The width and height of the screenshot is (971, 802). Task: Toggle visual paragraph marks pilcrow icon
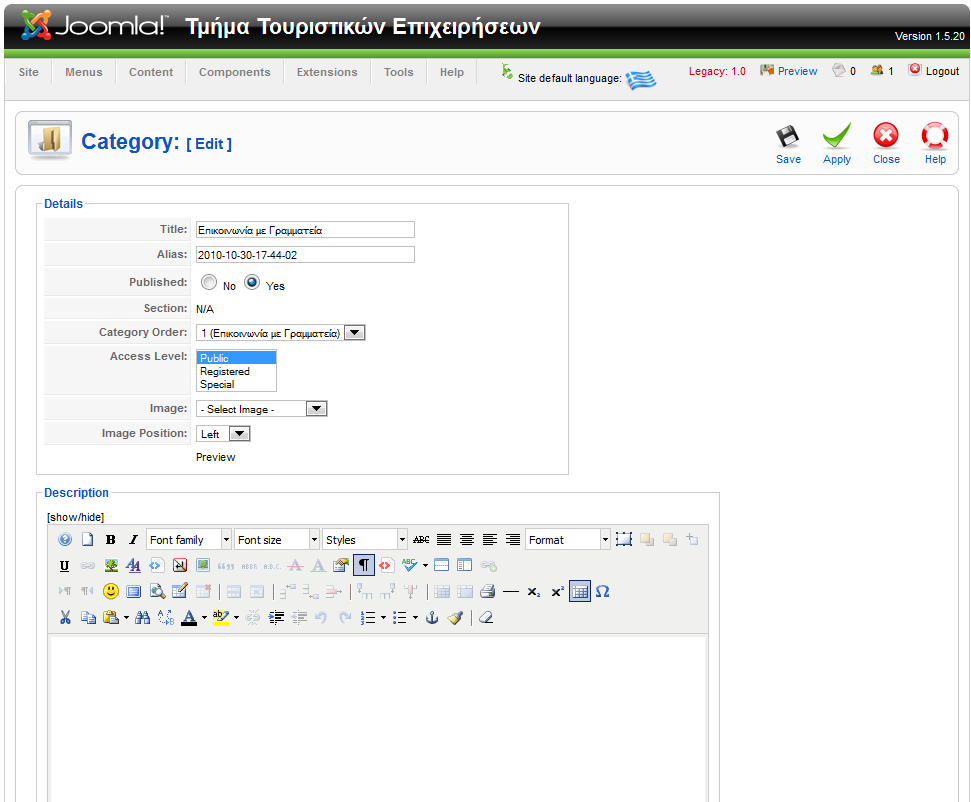364,565
